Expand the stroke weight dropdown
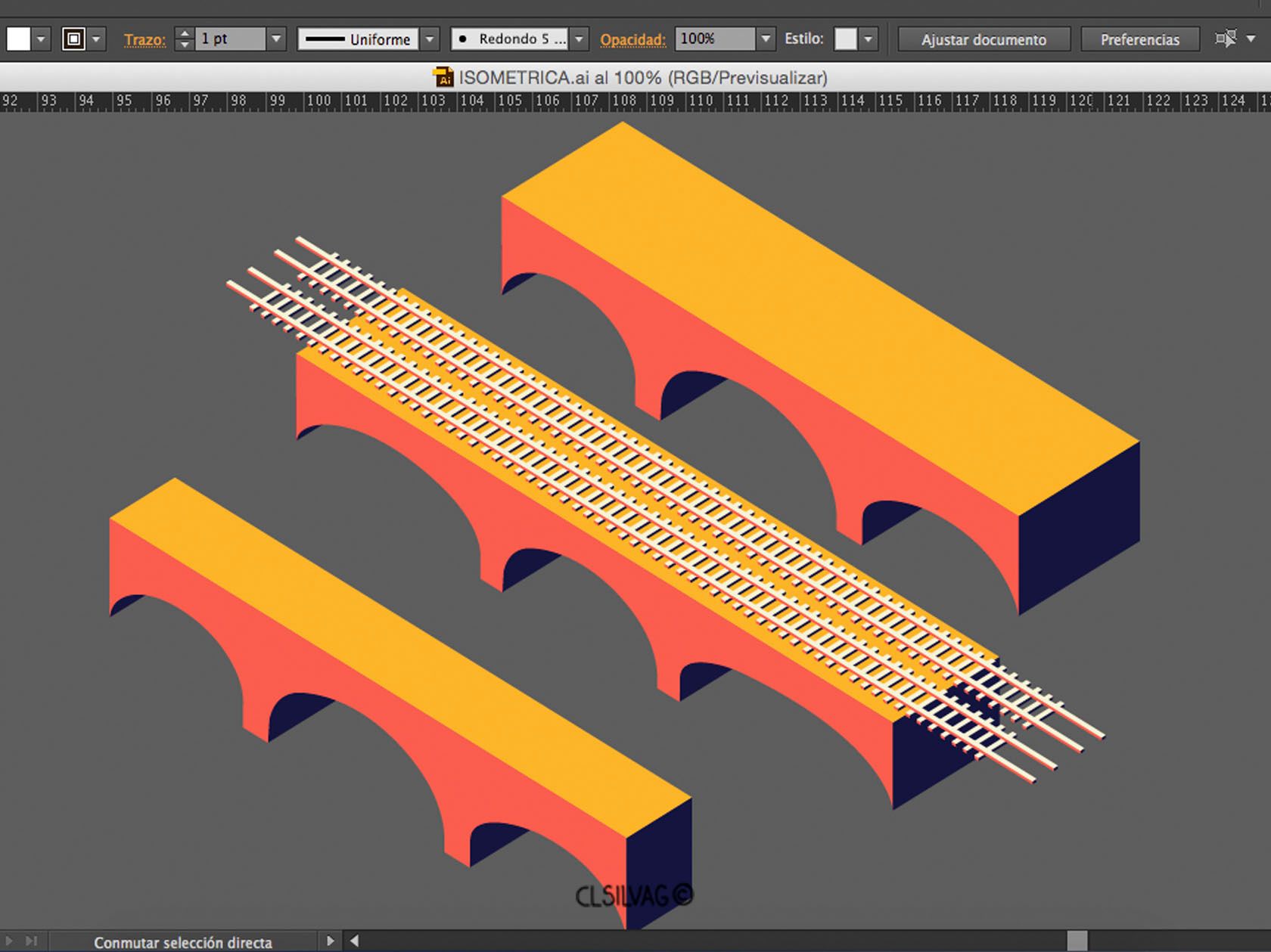Screen dimensions: 1271x952 [x=276, y=39]
